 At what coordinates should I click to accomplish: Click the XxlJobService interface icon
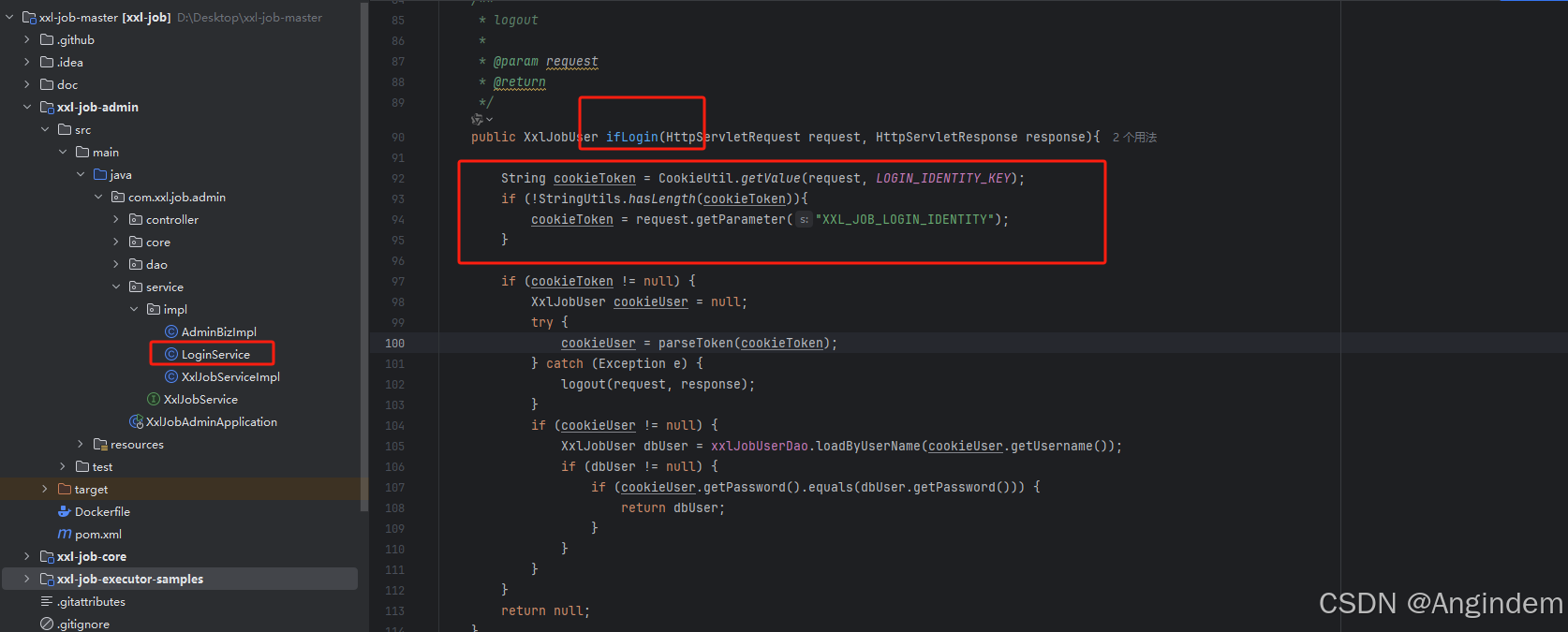154,399
